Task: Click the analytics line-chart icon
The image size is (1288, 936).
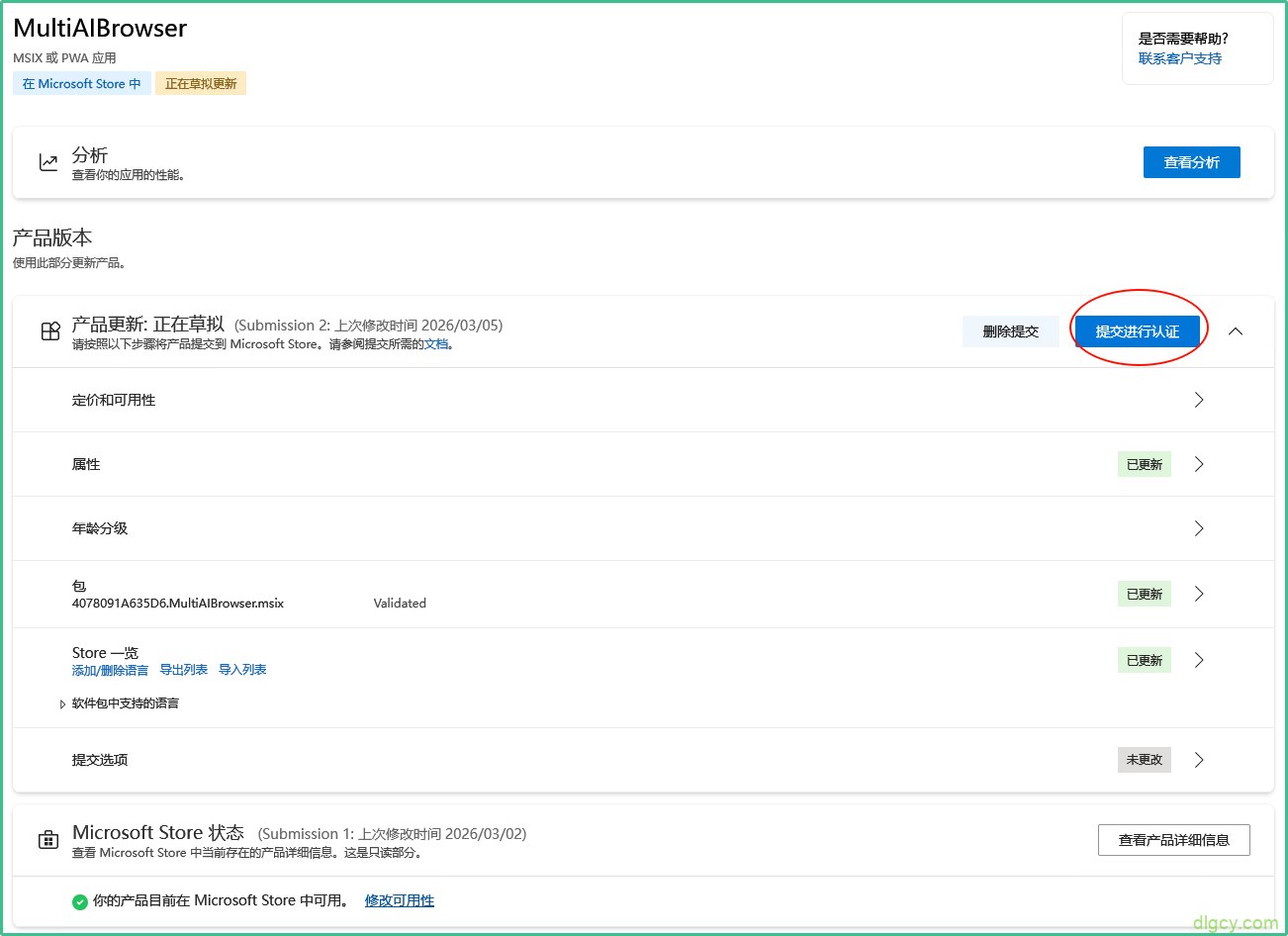Action: click(x=48, y=161)
